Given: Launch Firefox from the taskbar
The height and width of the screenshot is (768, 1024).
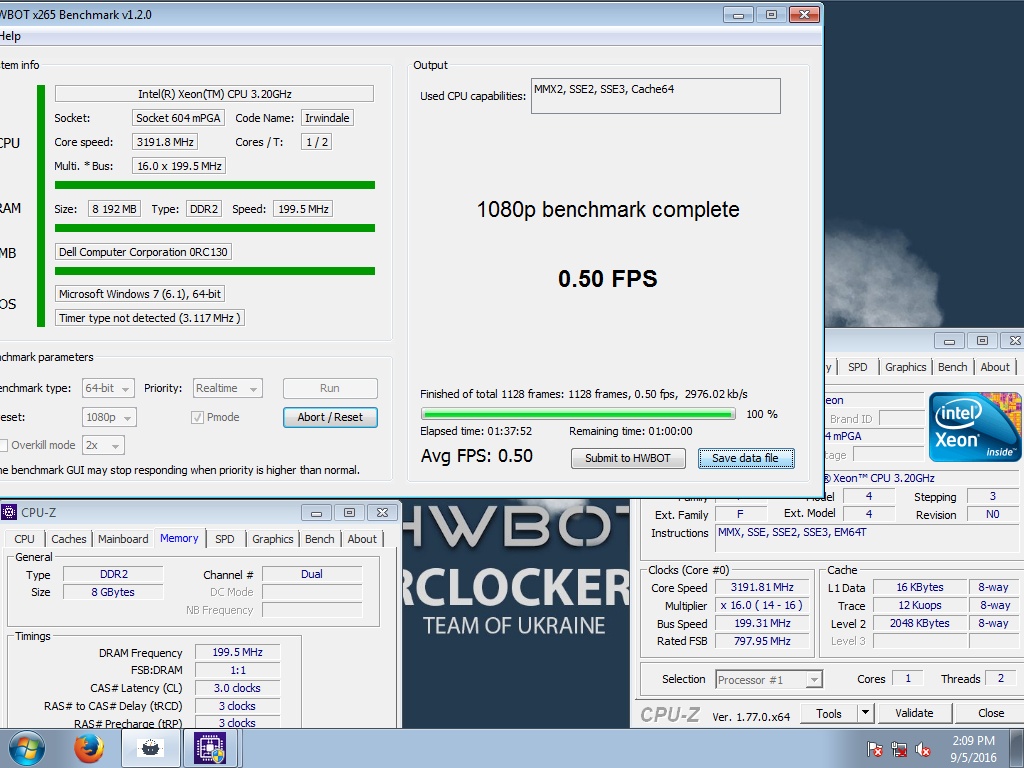Looking at the screenshot, I should (x=89, y=748).
